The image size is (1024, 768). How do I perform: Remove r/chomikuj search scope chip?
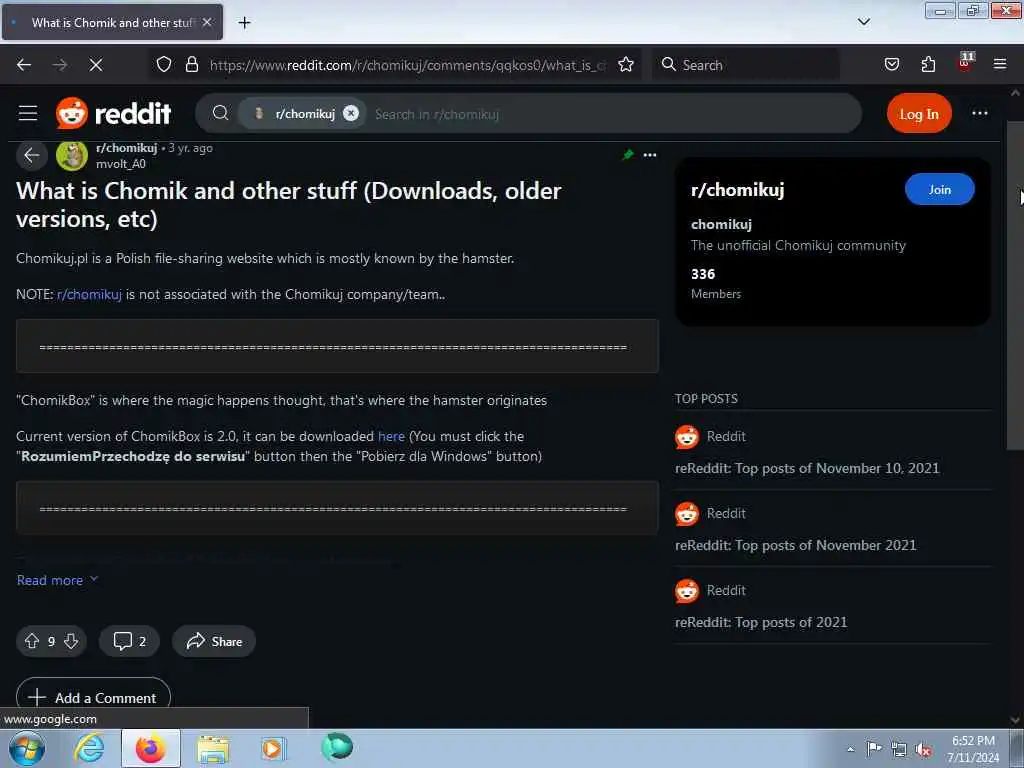pyautogui.click(x=351, y=114)
